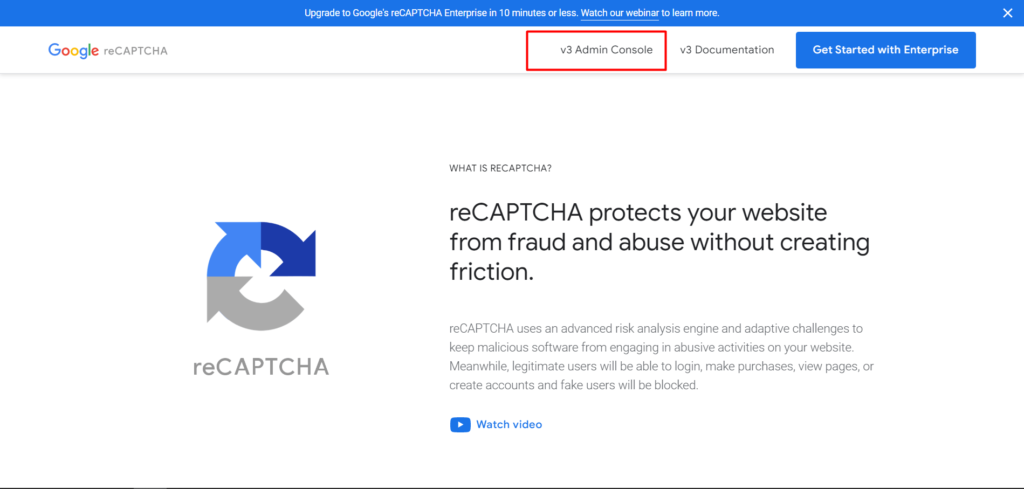Click the word 'friction.' in the headline
This screenshot has height=489, width=1024.
(492, 271)
